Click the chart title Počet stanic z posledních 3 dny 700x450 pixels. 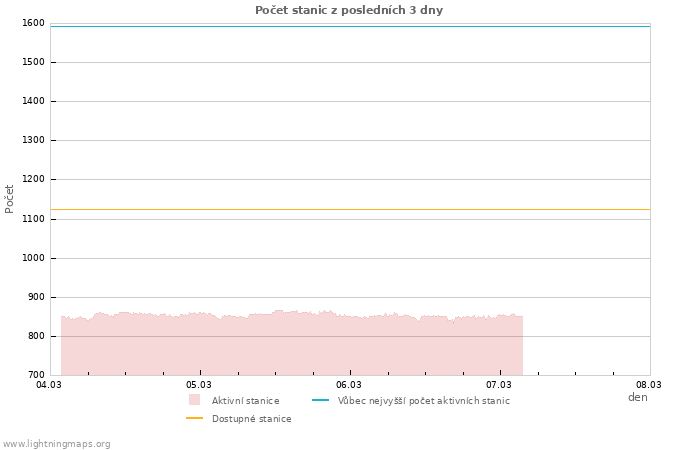click(349, 10)
